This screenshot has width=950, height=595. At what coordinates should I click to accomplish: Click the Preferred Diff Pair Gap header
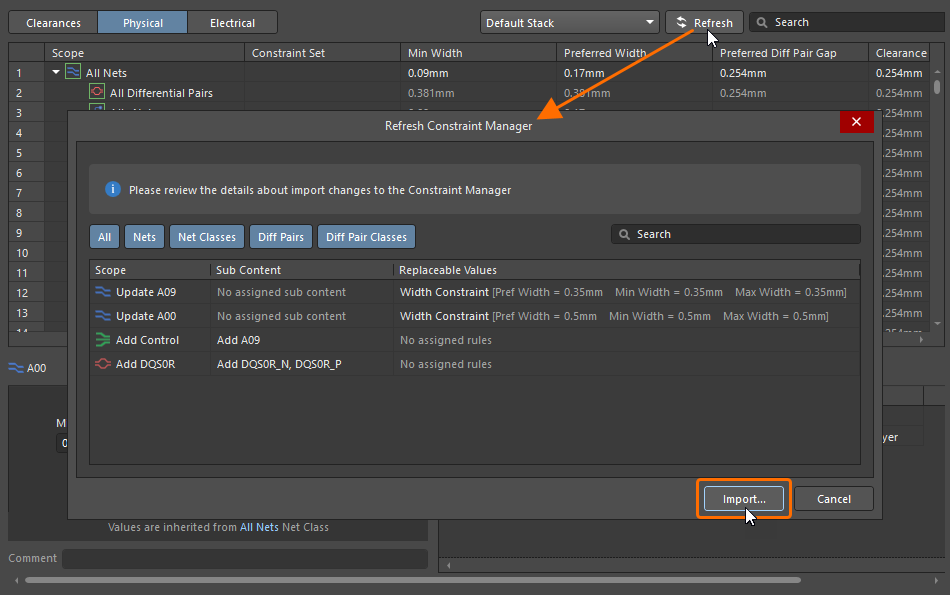790,53
